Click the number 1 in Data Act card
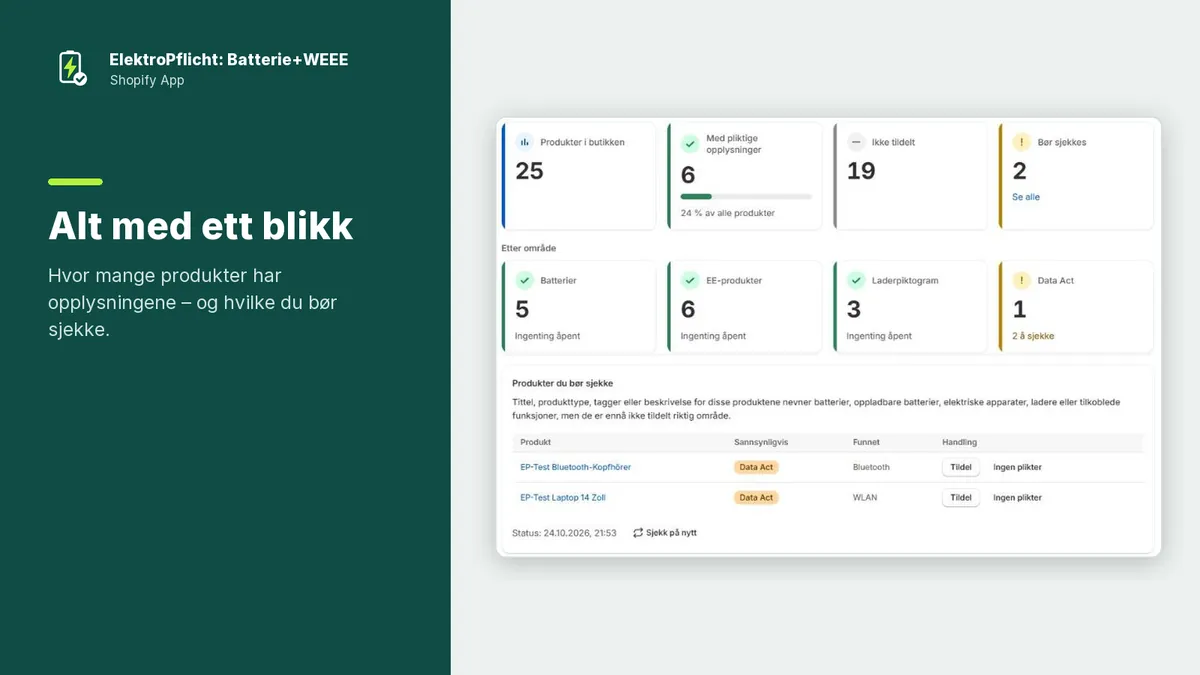The image size is (1200, 675). [x=1019, y=309]
